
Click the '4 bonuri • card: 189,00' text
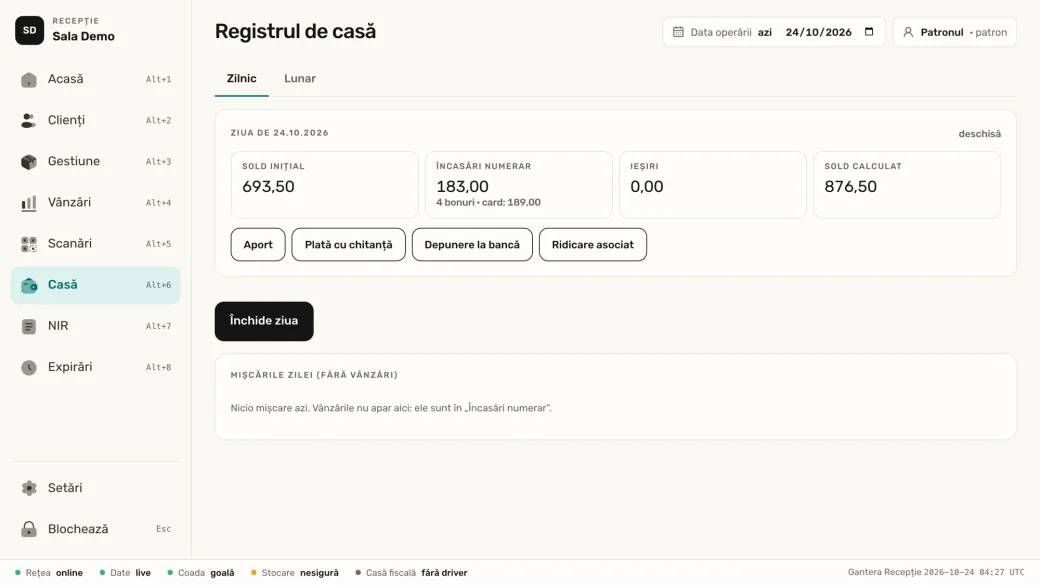[x=488, y=202]
